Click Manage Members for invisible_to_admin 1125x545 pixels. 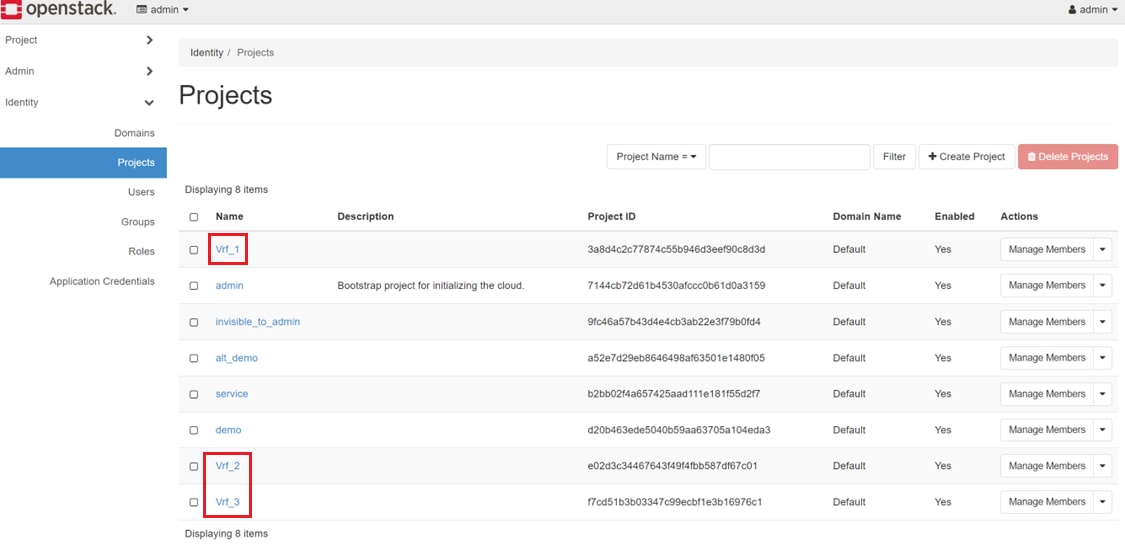point(1047,322)
